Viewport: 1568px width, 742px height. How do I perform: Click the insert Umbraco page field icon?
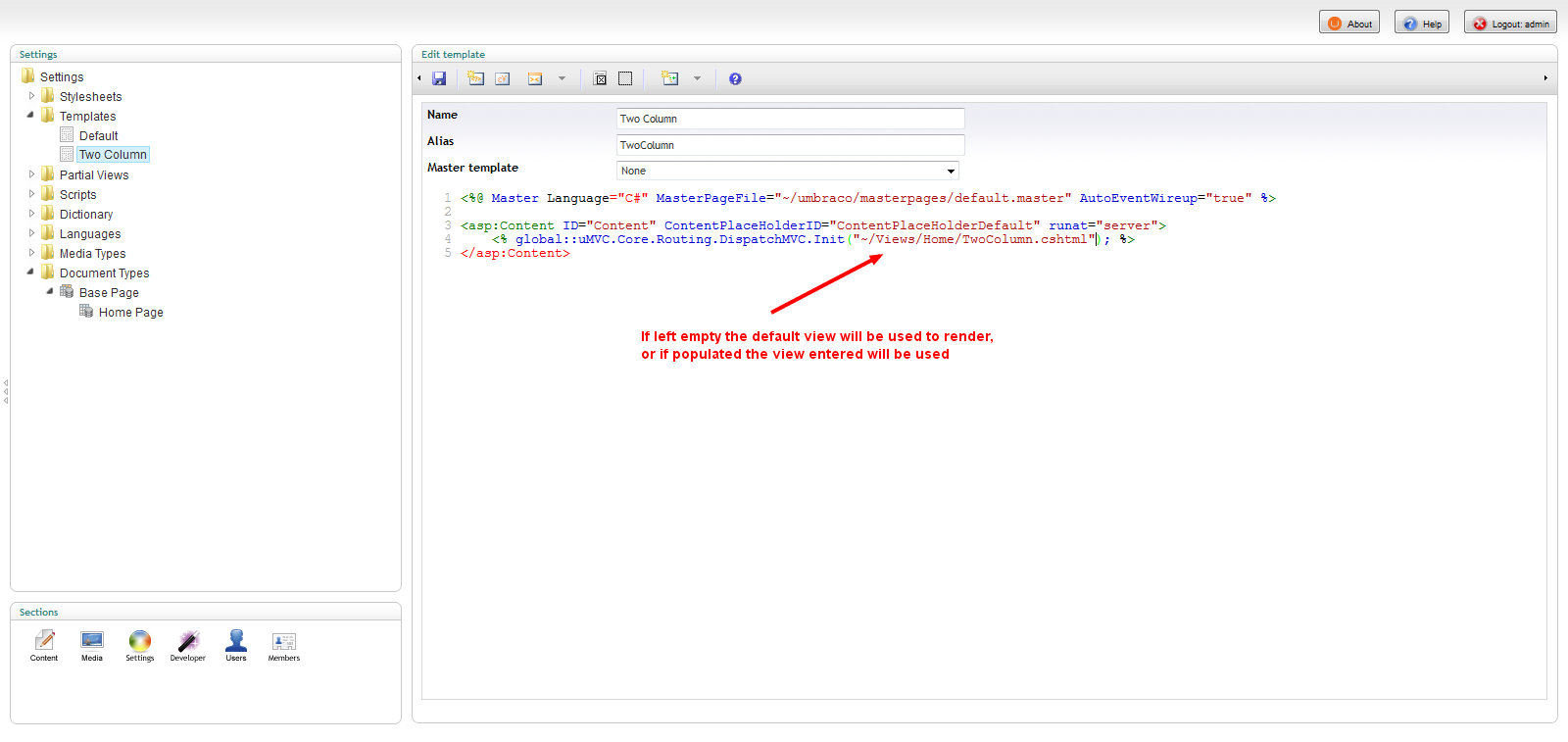[x=476, y=78]
